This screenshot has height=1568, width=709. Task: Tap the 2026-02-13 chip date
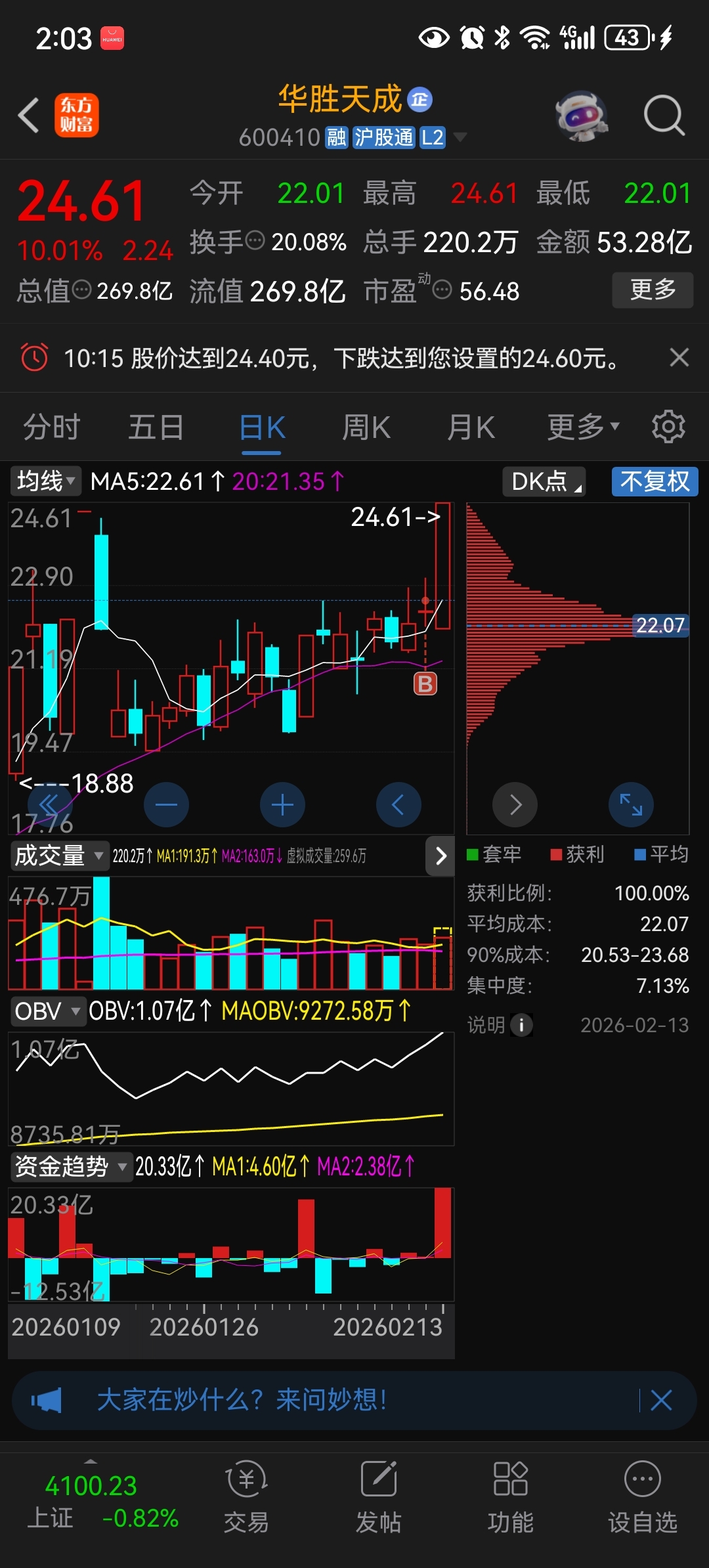635,1025
